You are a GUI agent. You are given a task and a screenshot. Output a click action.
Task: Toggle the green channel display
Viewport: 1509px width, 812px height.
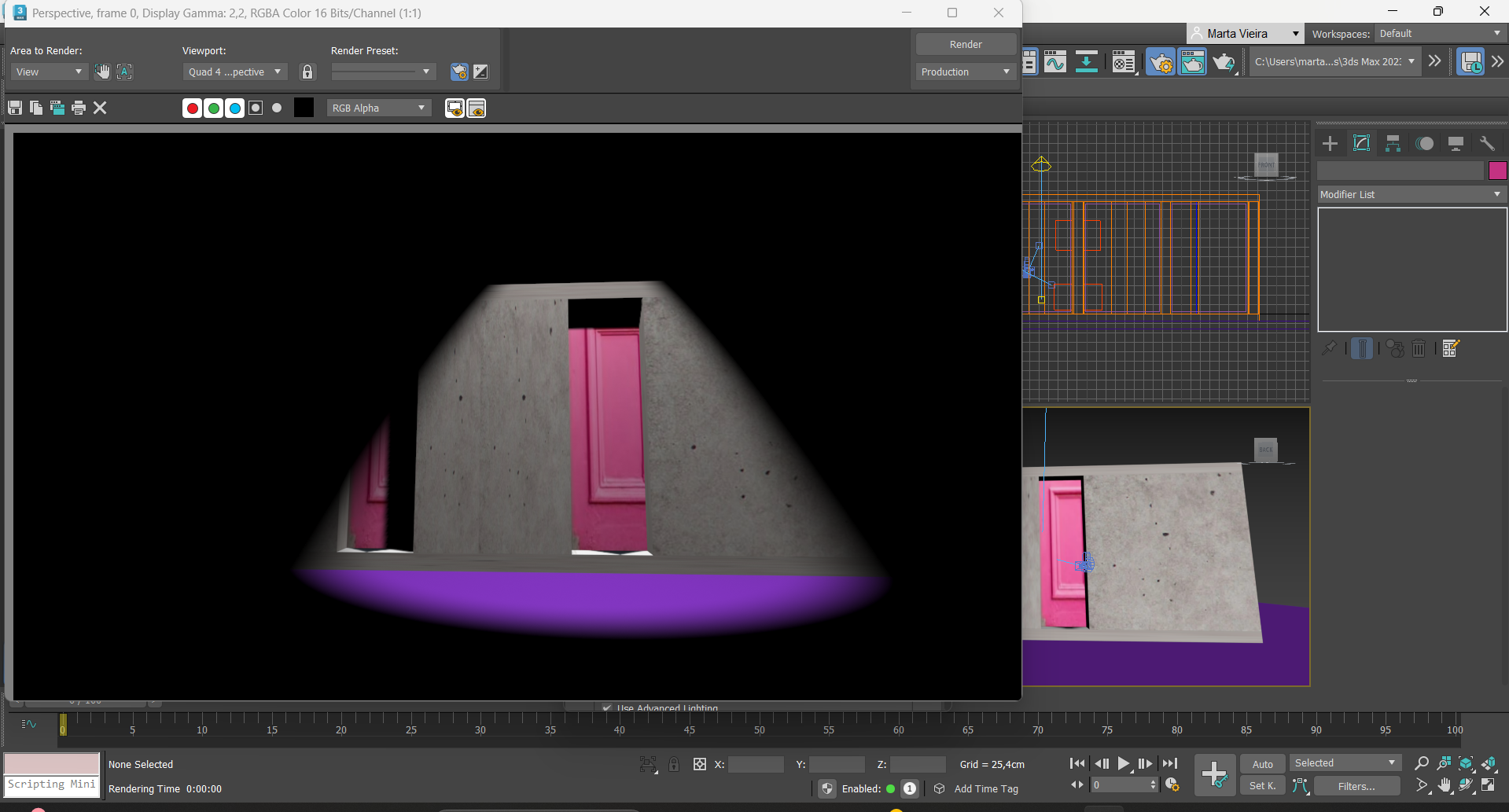tap(213, 108)
